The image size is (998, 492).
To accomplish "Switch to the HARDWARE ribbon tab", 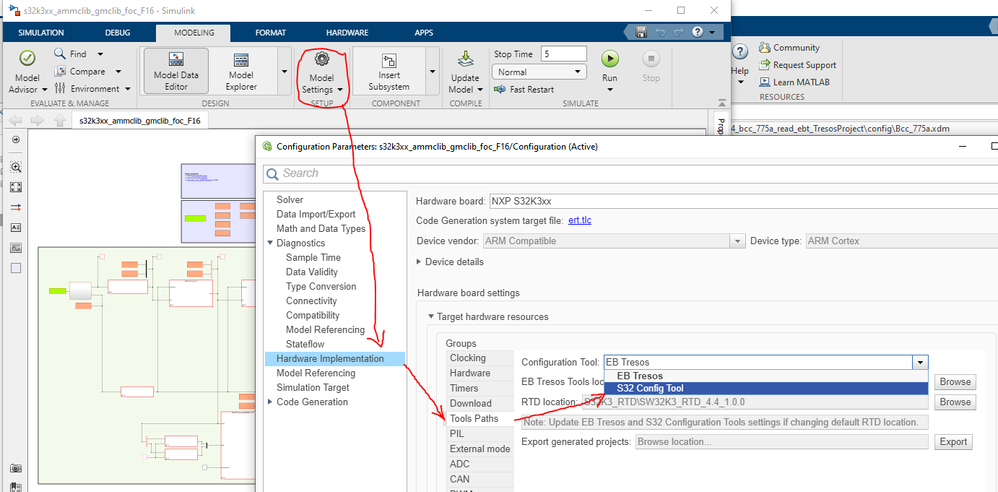I will point(347,33).
